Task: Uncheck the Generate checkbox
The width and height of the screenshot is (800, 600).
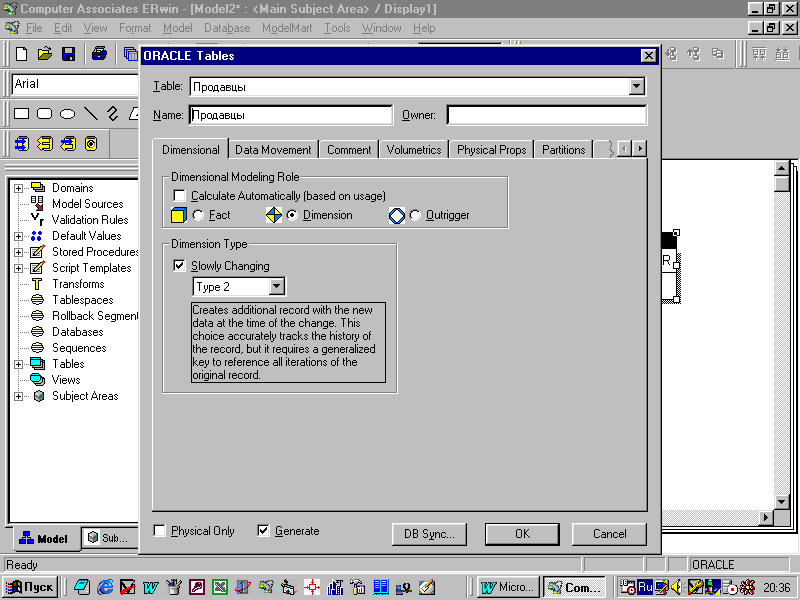Action: coord(263,531)
